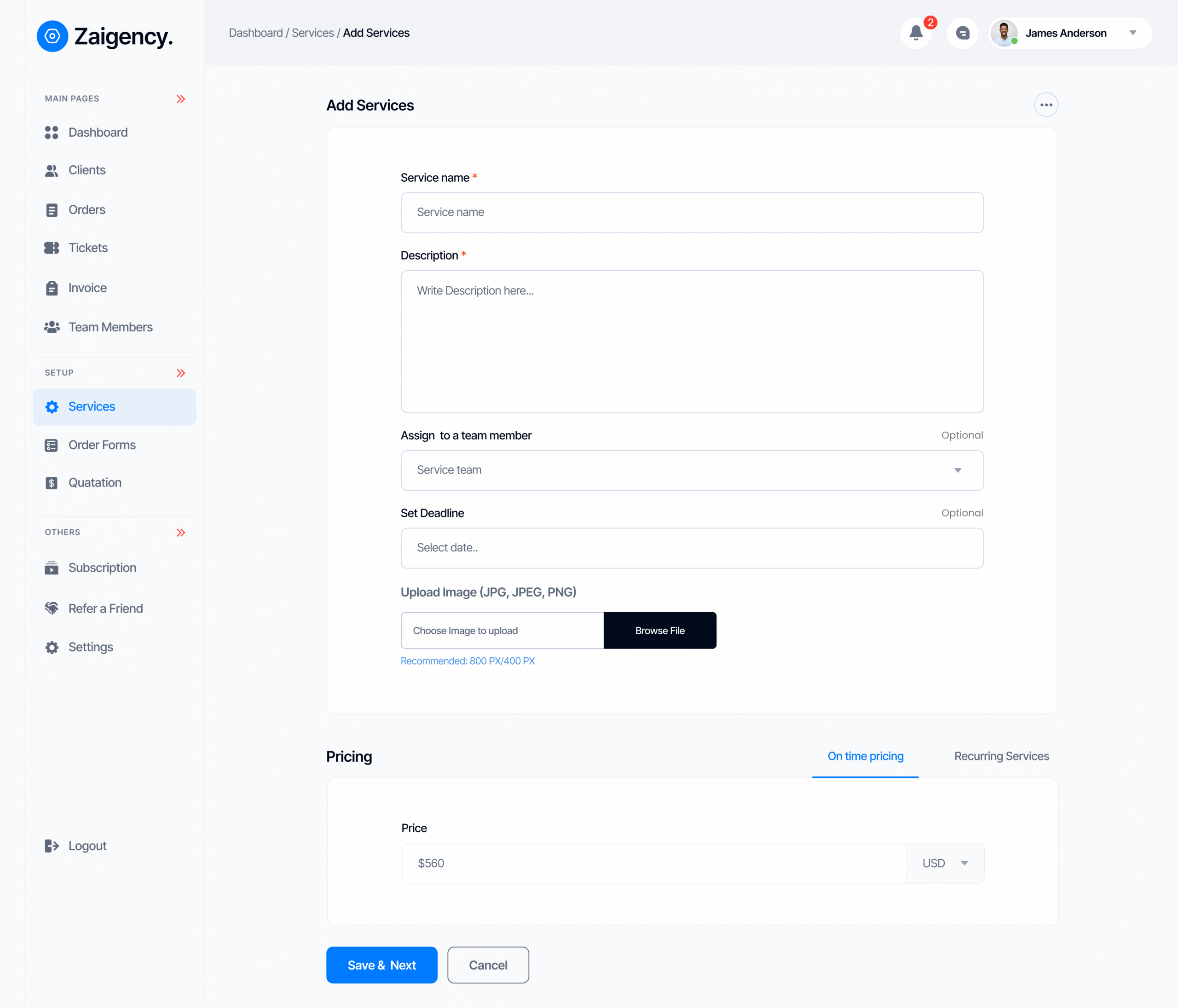Screen dimensions: 1178x1008
Task: Collapse the Others section arrows
Action: [x=181, y=533]
